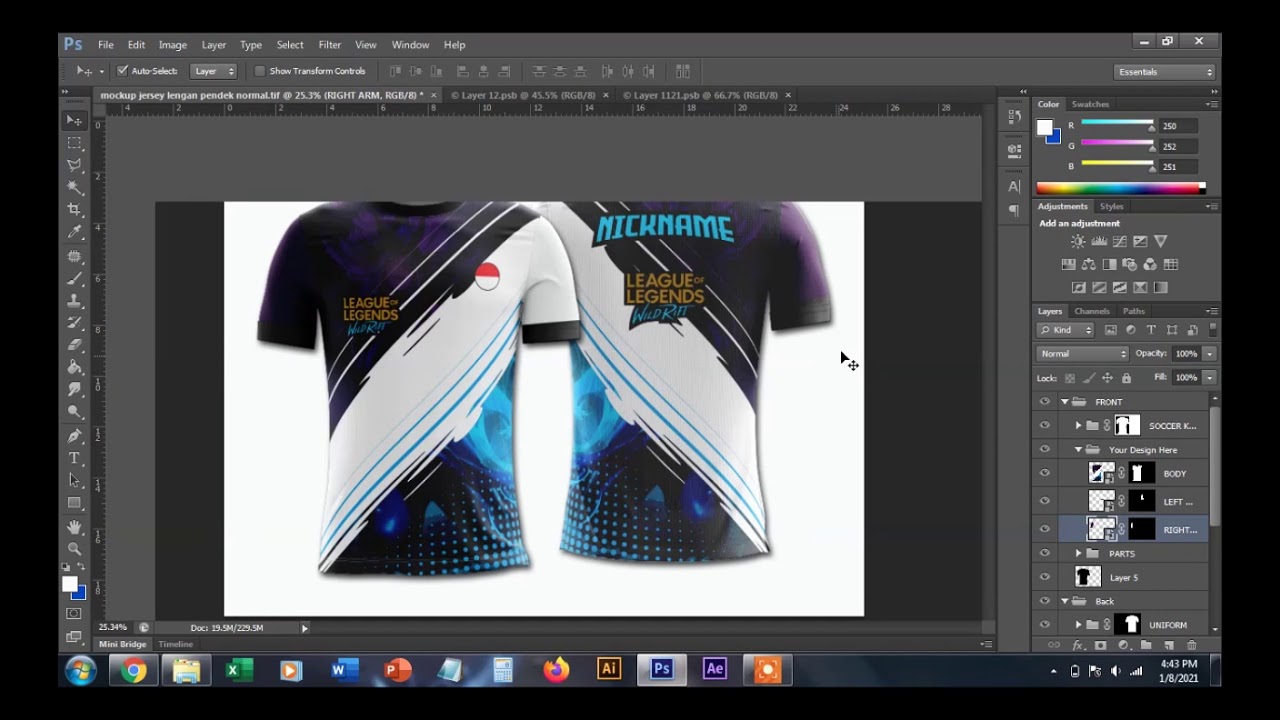Screen dimensions: 1280x720
Task: Toggle visibility of LEFT layer
Action: point(1044,502)
